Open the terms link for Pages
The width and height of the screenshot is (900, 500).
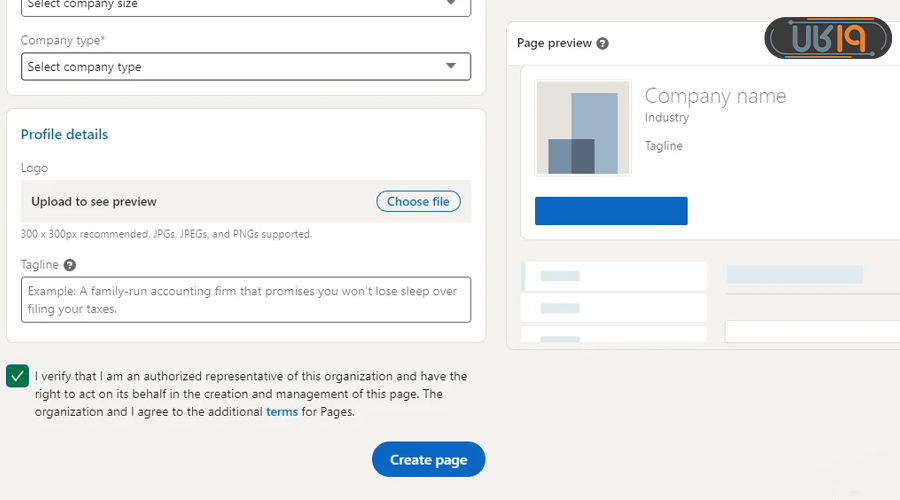point(282,411)
